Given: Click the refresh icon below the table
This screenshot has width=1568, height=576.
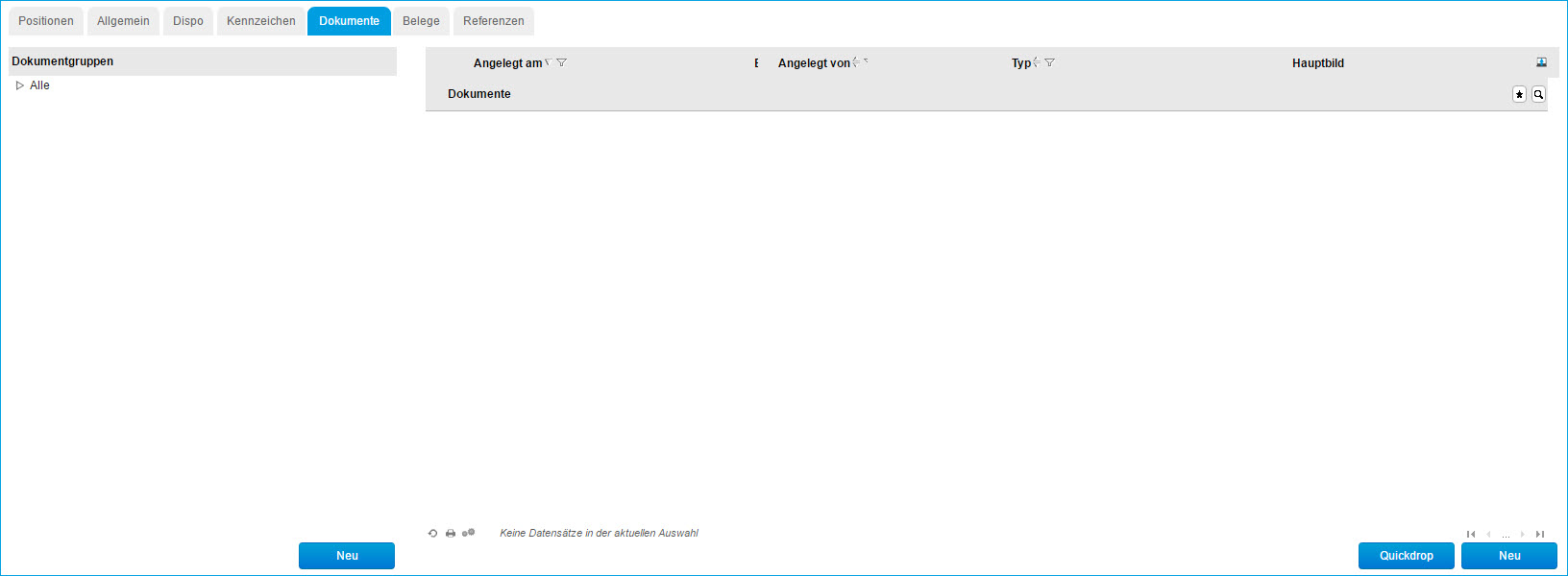Looking at the screenshot, I should coord(432,533).
